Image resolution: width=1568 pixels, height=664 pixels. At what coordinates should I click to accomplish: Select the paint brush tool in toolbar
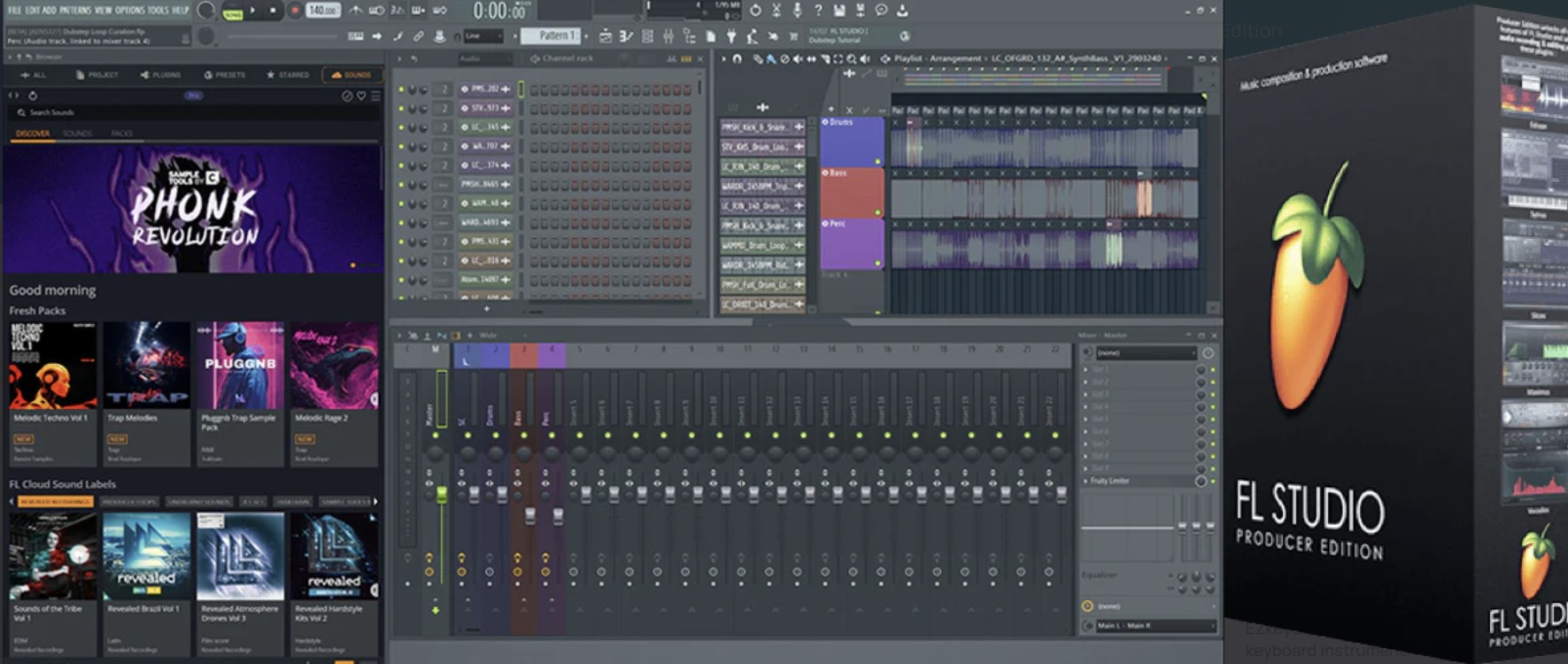[398, 36]
